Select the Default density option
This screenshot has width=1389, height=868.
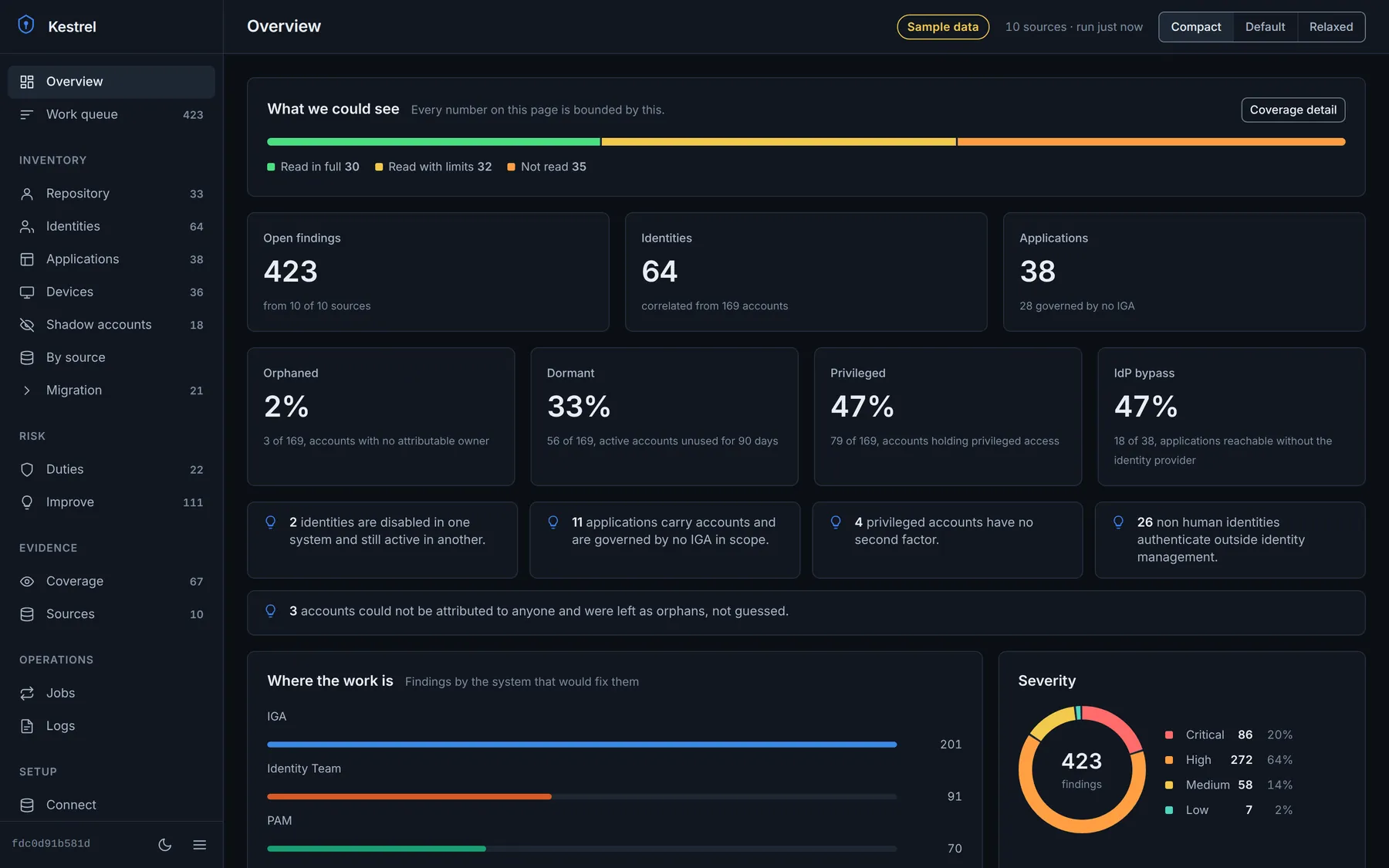coord(1266,27)
